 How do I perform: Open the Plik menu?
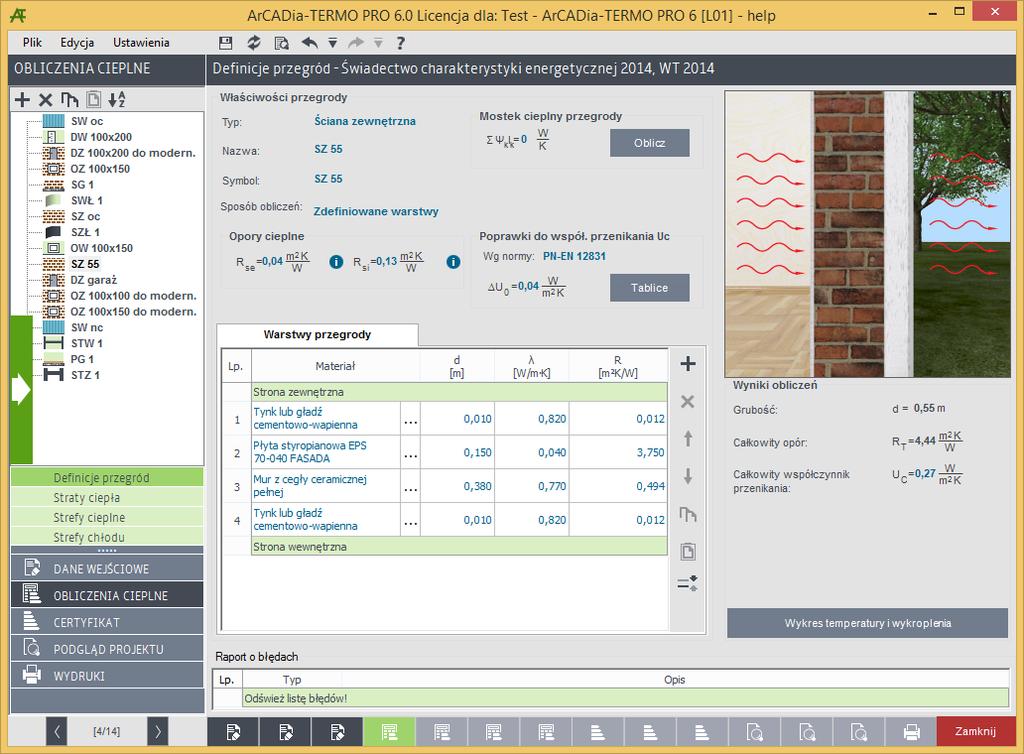pos(32,42)
